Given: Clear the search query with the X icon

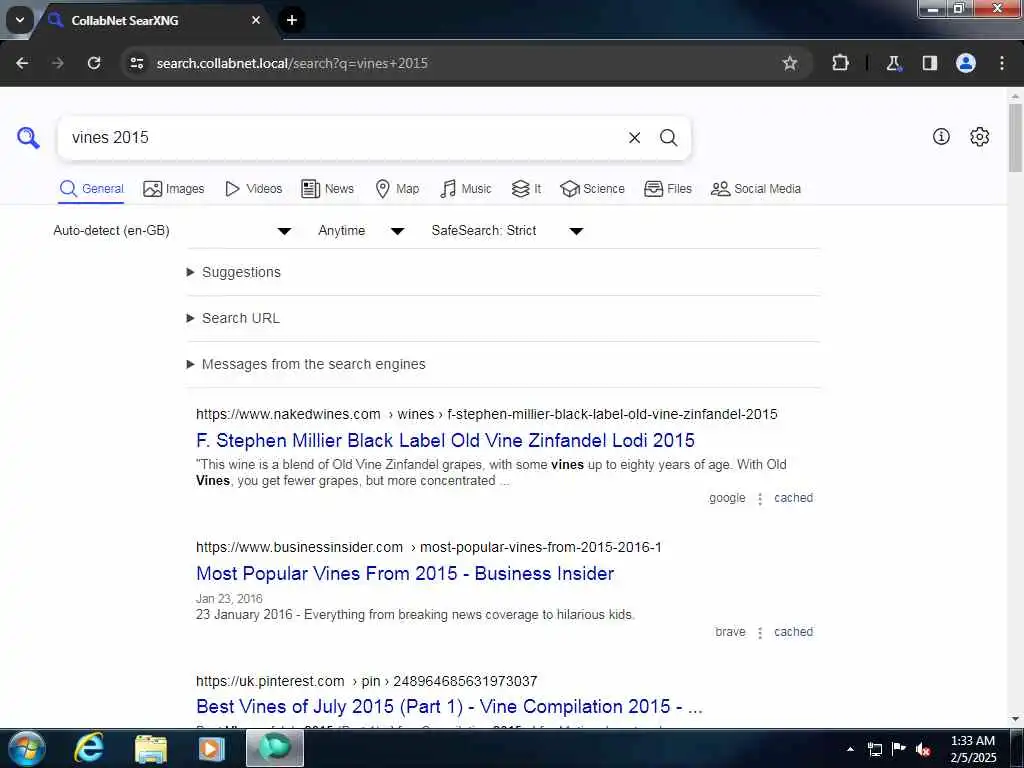Looking at the screenshot, I should point(634,138).
